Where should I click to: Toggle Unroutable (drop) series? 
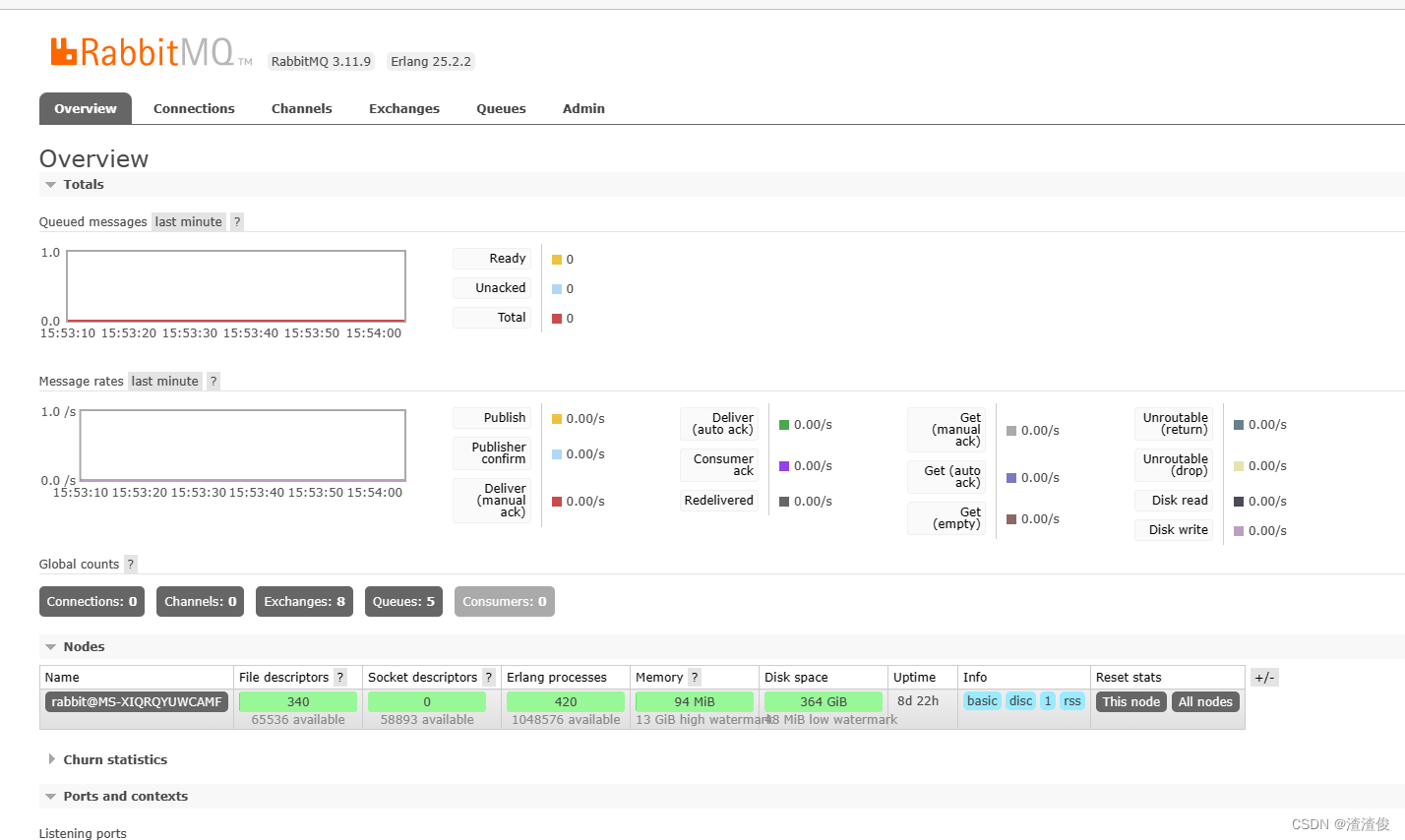pyautogui.click(x=1174, y=465)
